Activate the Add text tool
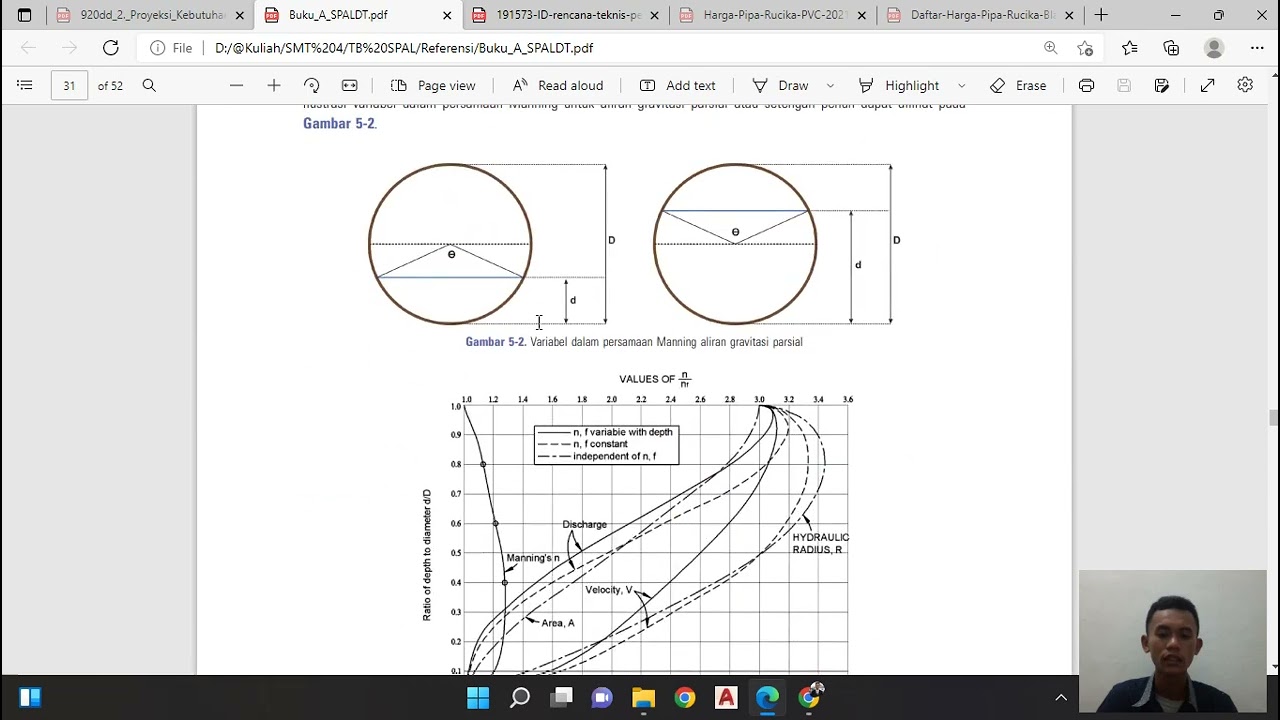The width and height of the screenshot is (1280, 720). coord(677,86)
